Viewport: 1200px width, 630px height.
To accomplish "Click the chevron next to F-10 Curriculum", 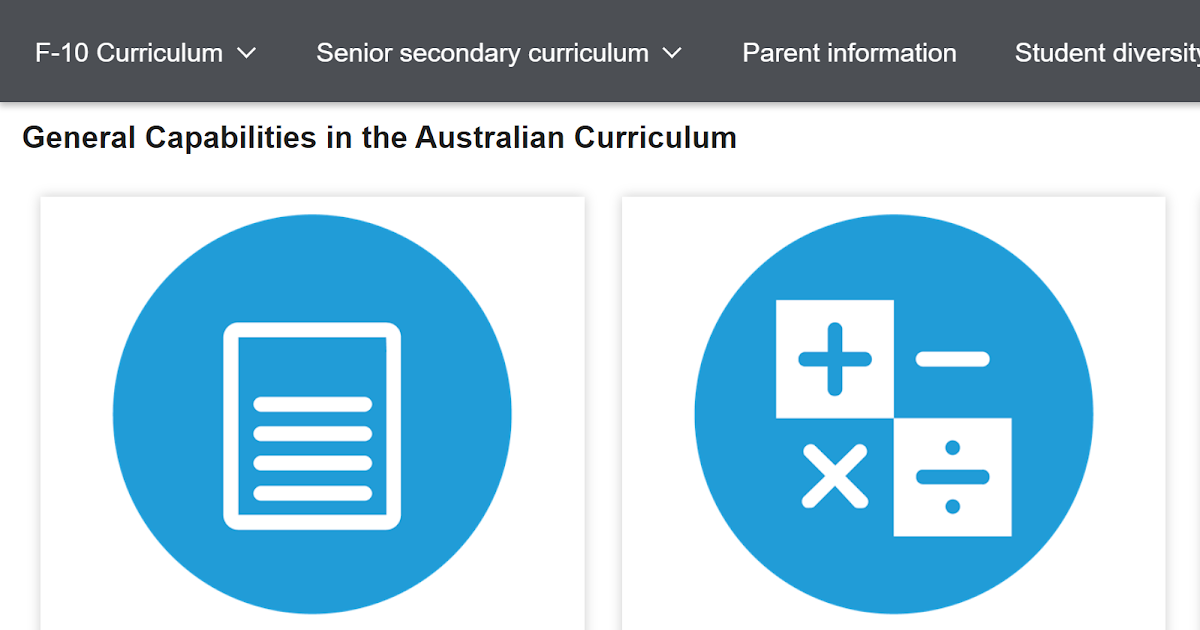I will (247, 53).
